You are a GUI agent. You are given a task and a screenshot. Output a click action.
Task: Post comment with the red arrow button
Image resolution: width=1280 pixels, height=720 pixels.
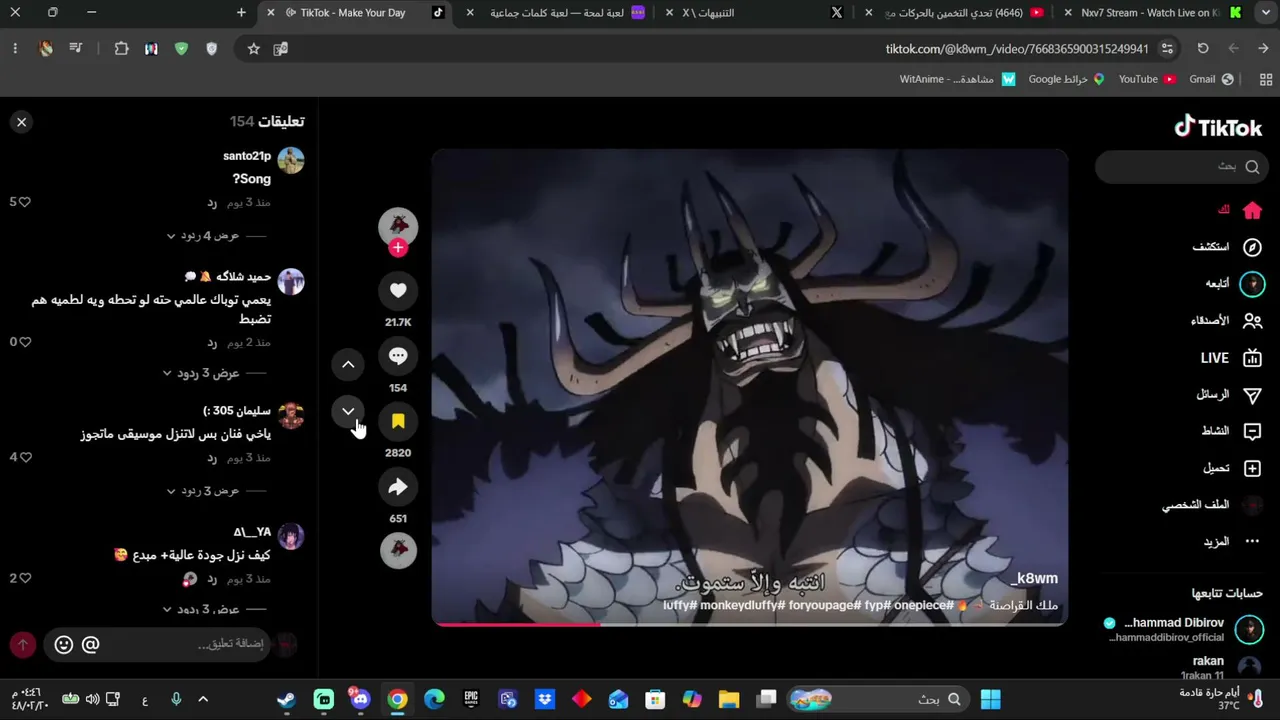[x=22, y=645]
